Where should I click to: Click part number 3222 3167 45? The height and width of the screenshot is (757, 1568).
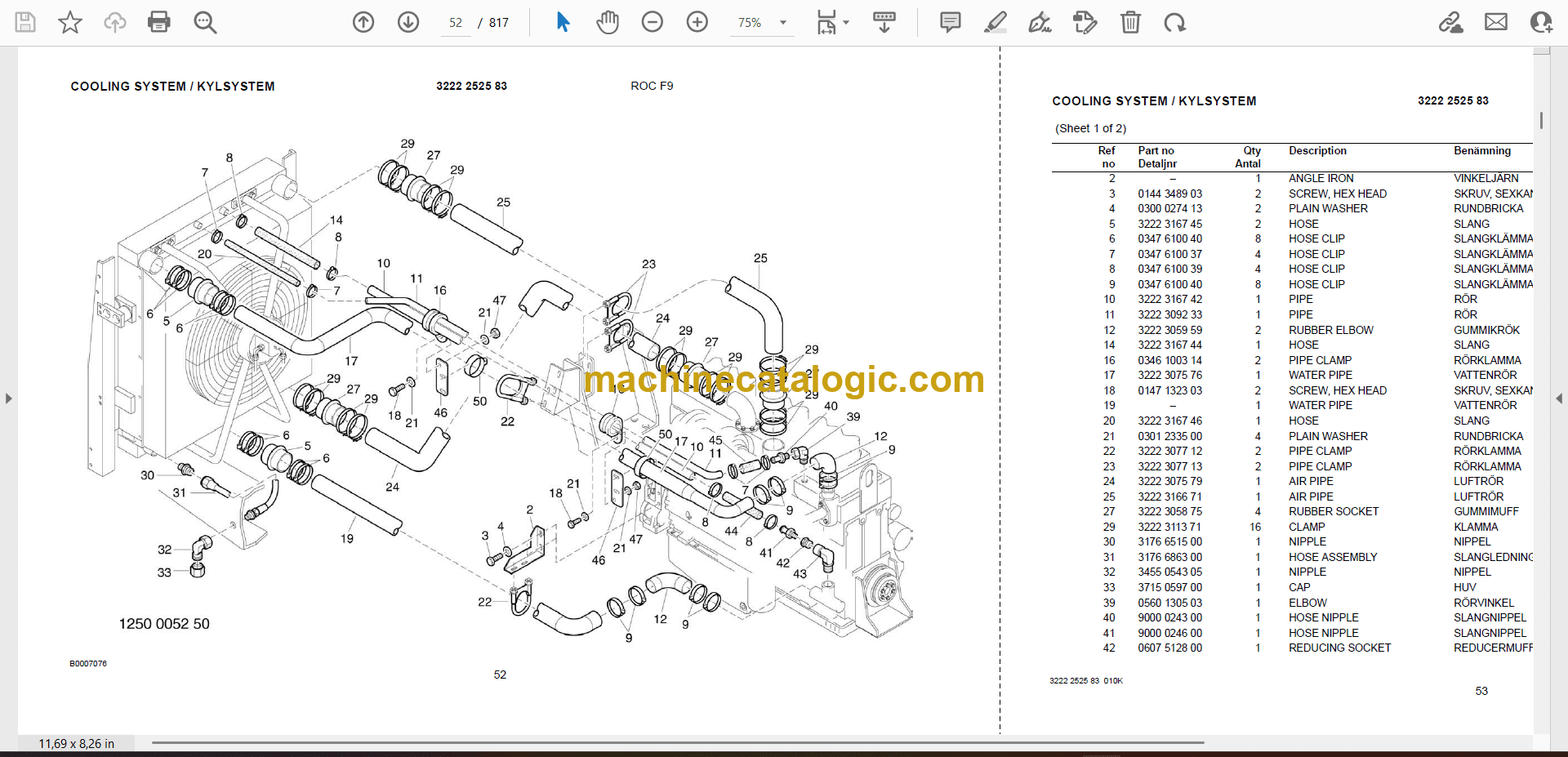pyautogui.click(x=1170, y=224)
